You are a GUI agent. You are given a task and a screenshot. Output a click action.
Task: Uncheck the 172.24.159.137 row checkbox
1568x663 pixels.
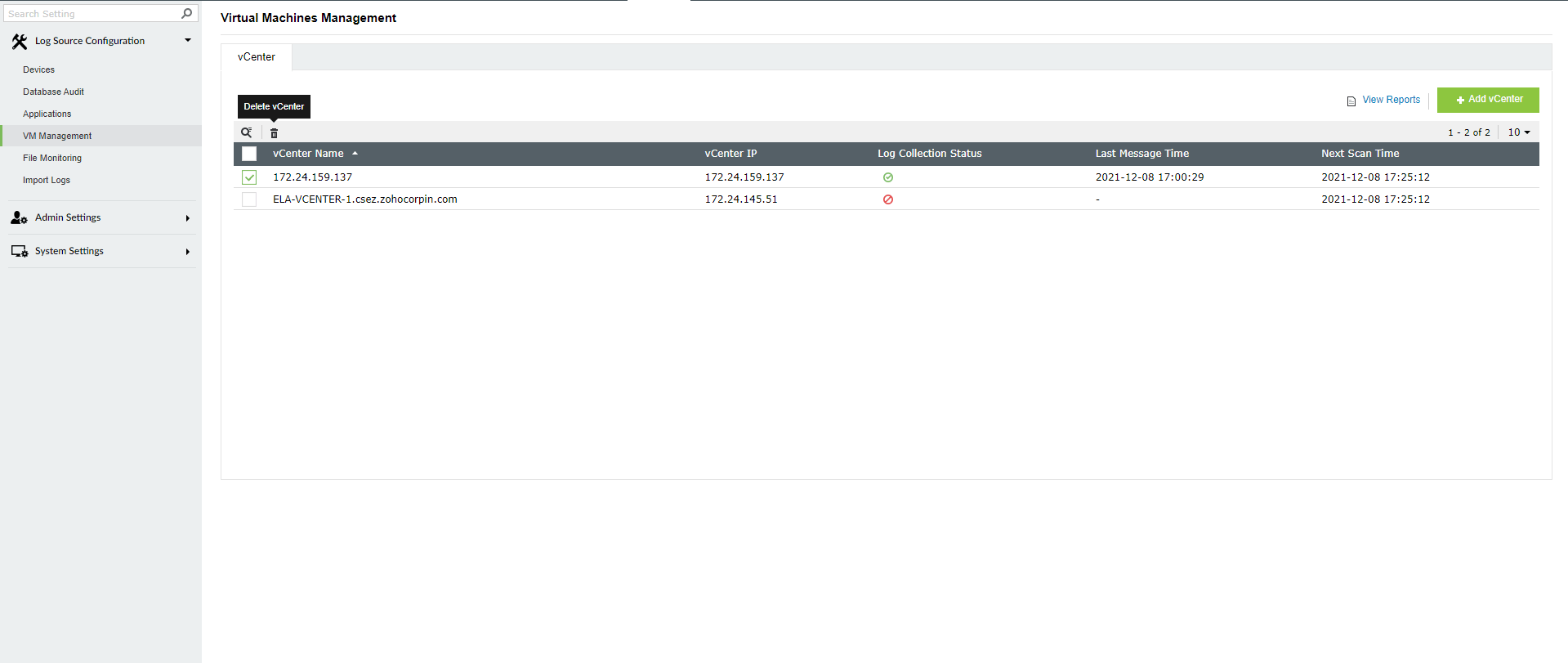(x=249, y=177)
